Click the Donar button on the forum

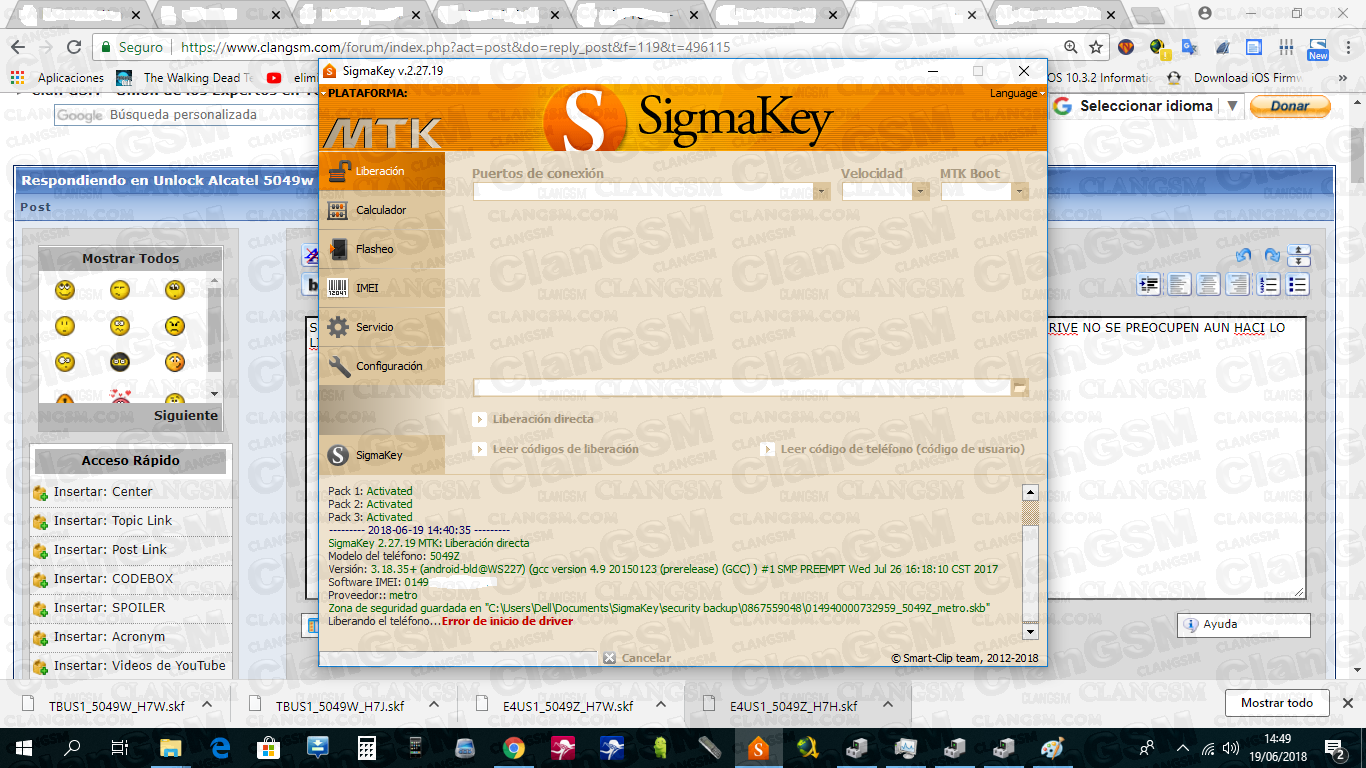pos(1290,106)
